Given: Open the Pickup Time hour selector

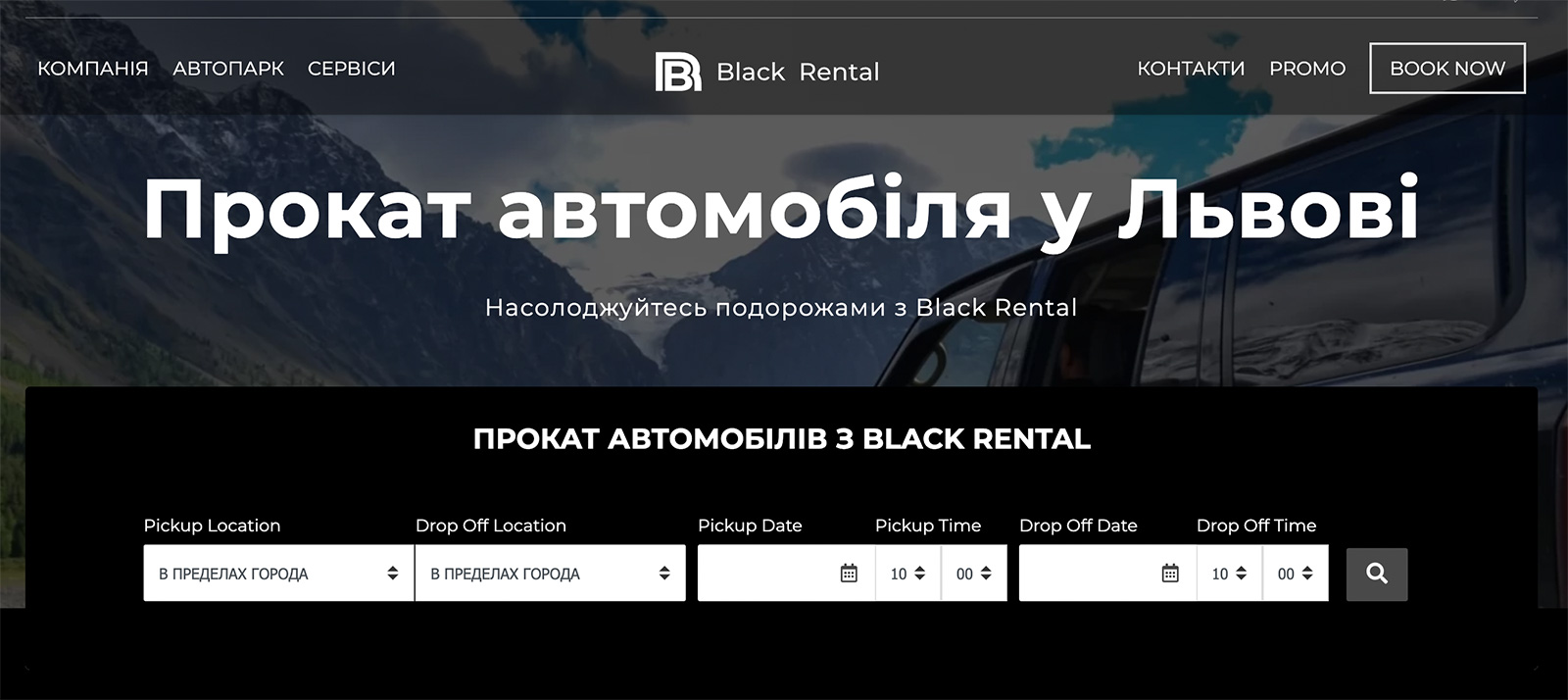Looking at the screenshot, I should pos(907,574).
